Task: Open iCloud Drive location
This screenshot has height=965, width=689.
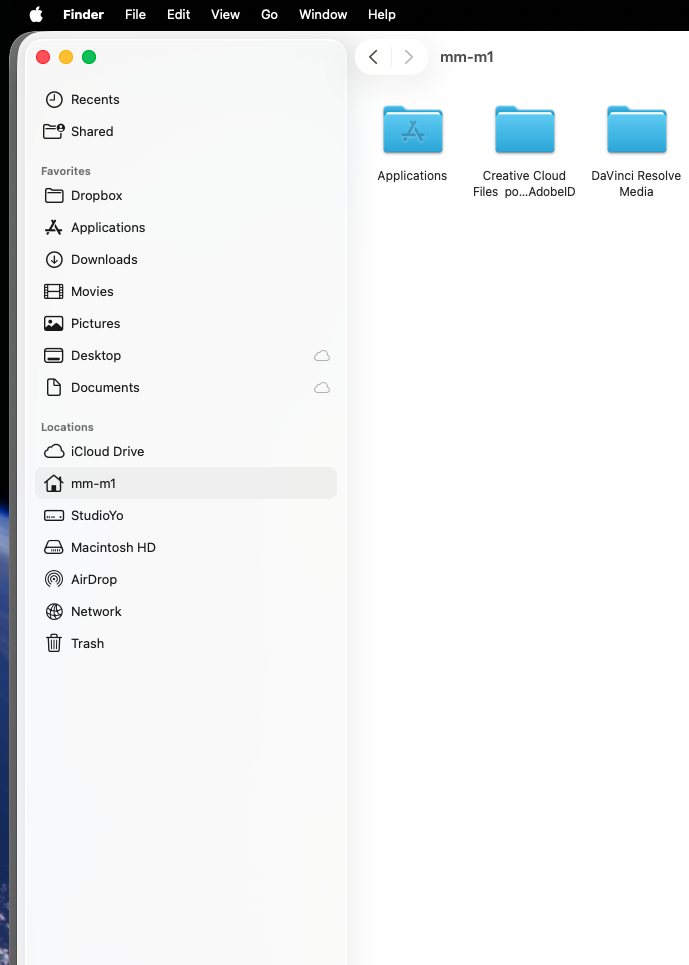Action: 186,452
